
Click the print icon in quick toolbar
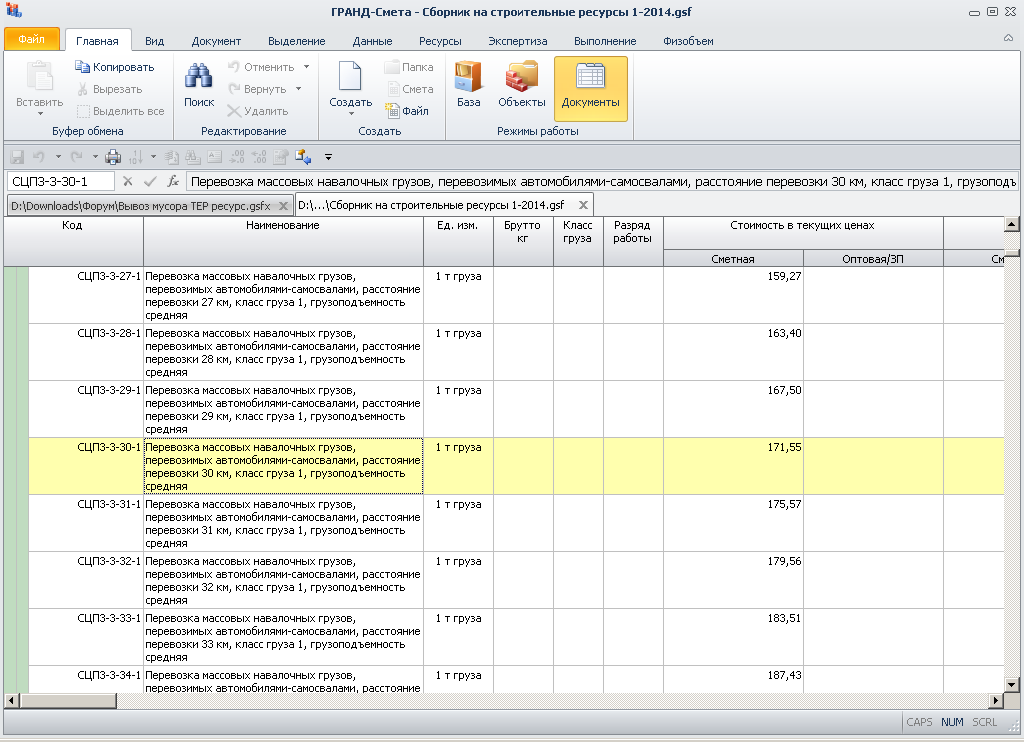(x=113, y=157)
